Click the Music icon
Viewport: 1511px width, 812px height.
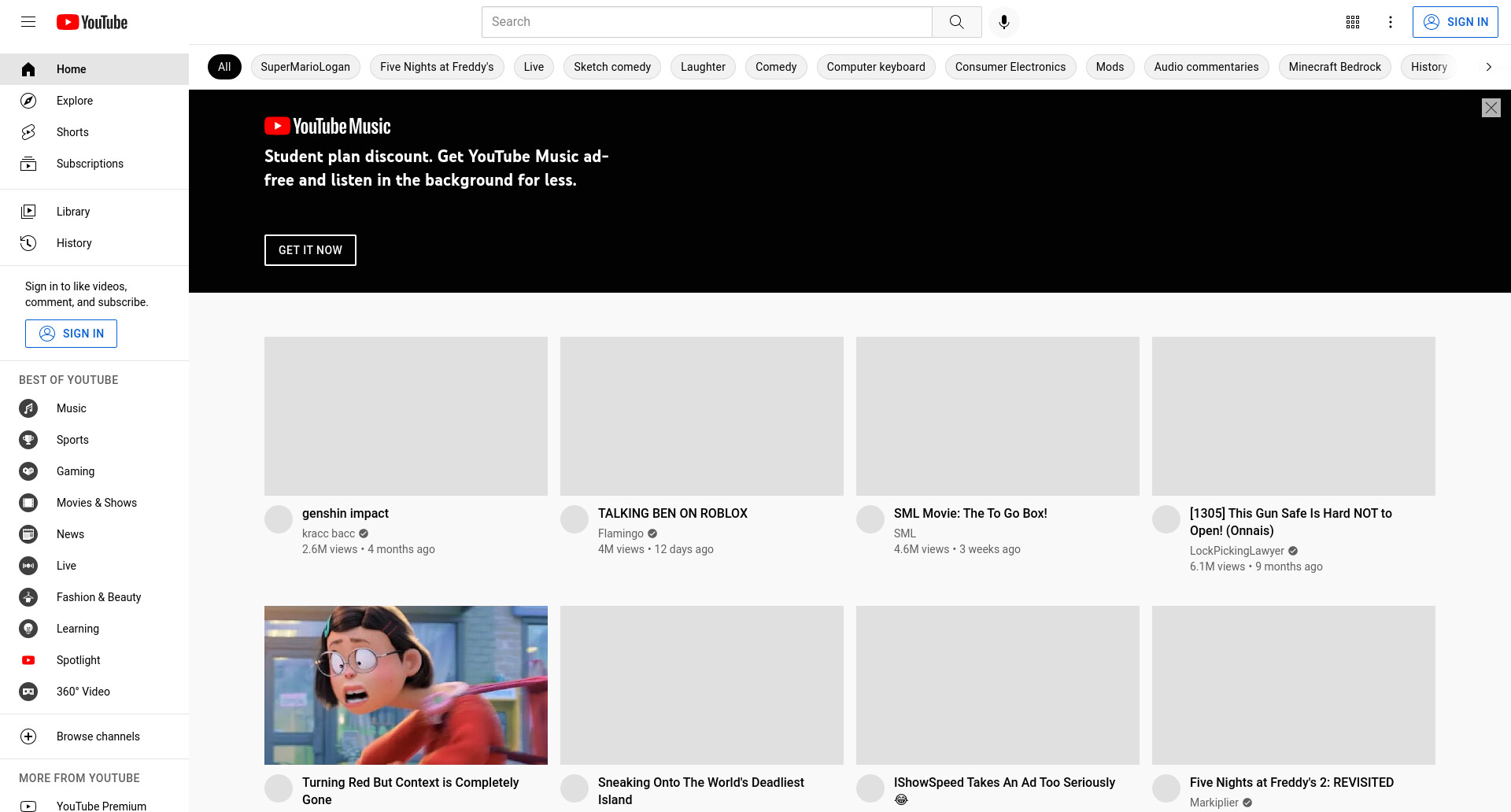pyautogui.click(x=28, y=408)
